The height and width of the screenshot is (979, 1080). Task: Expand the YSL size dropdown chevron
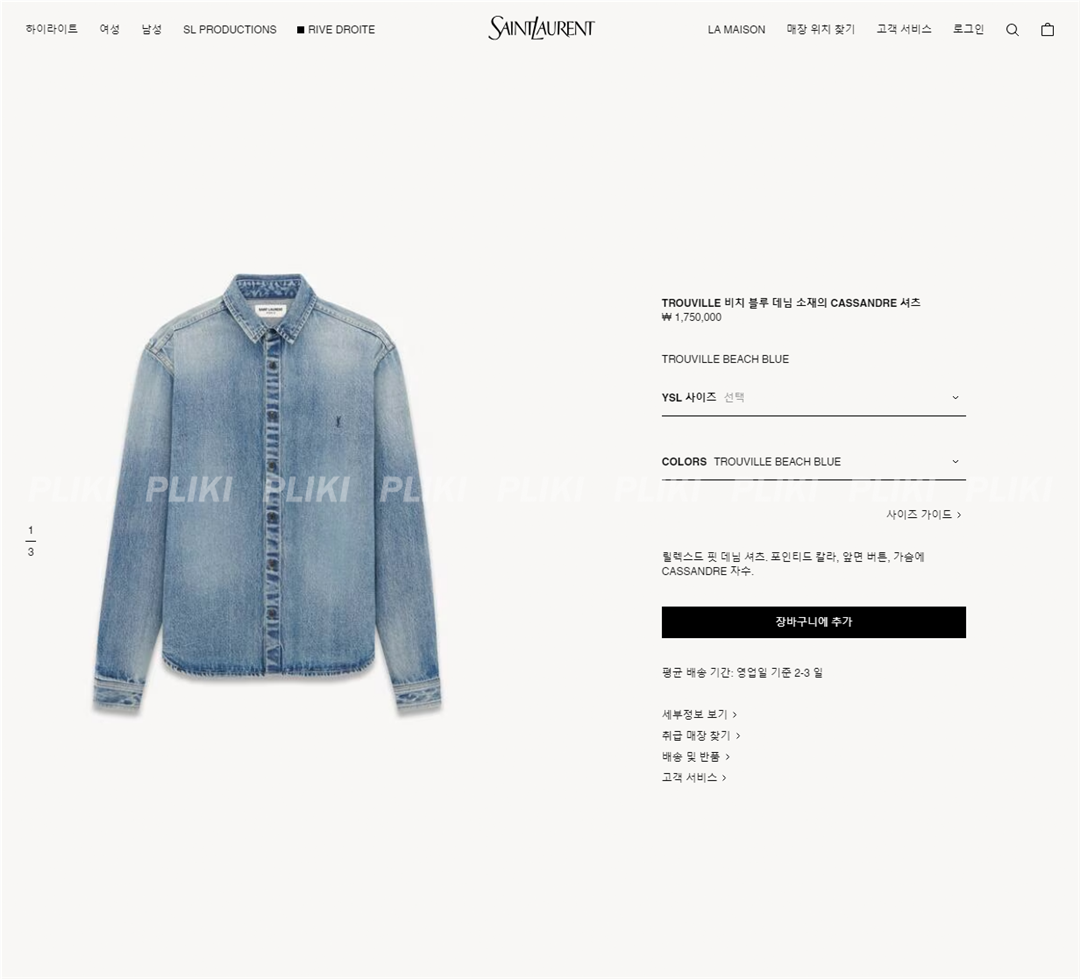[955, 398]
